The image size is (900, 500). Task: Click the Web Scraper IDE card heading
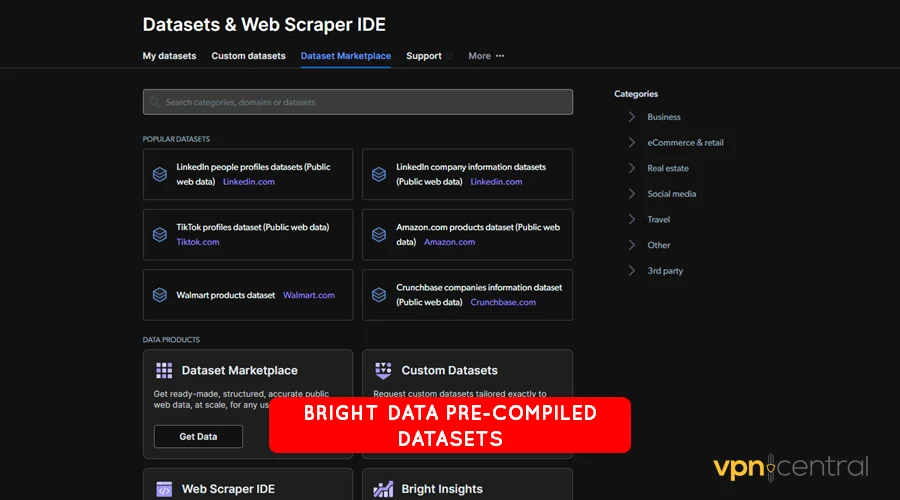coord(228,489)
